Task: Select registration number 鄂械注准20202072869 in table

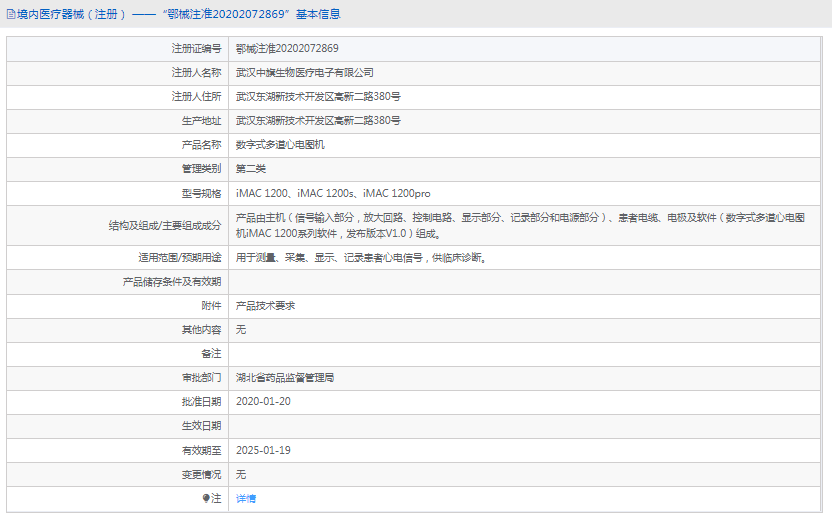Action: tap(287, 49)
